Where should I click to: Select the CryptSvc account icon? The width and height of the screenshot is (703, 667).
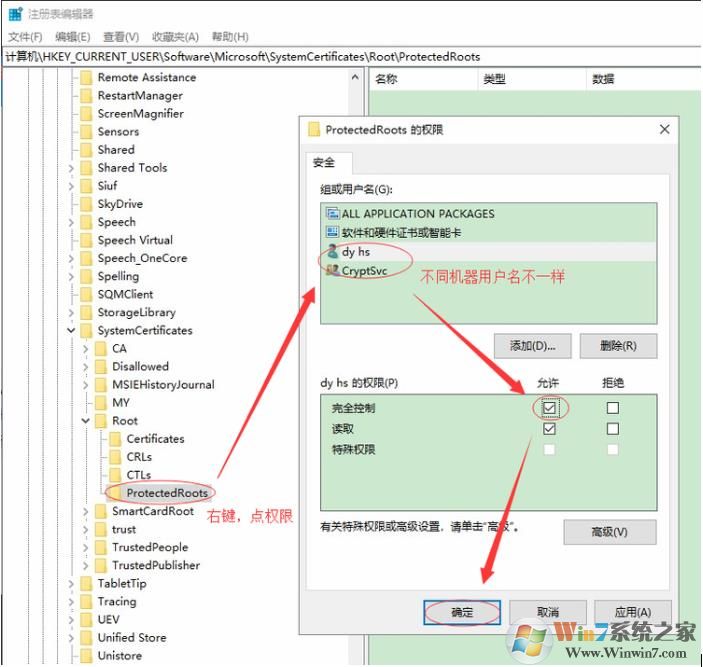coord(332,271)
